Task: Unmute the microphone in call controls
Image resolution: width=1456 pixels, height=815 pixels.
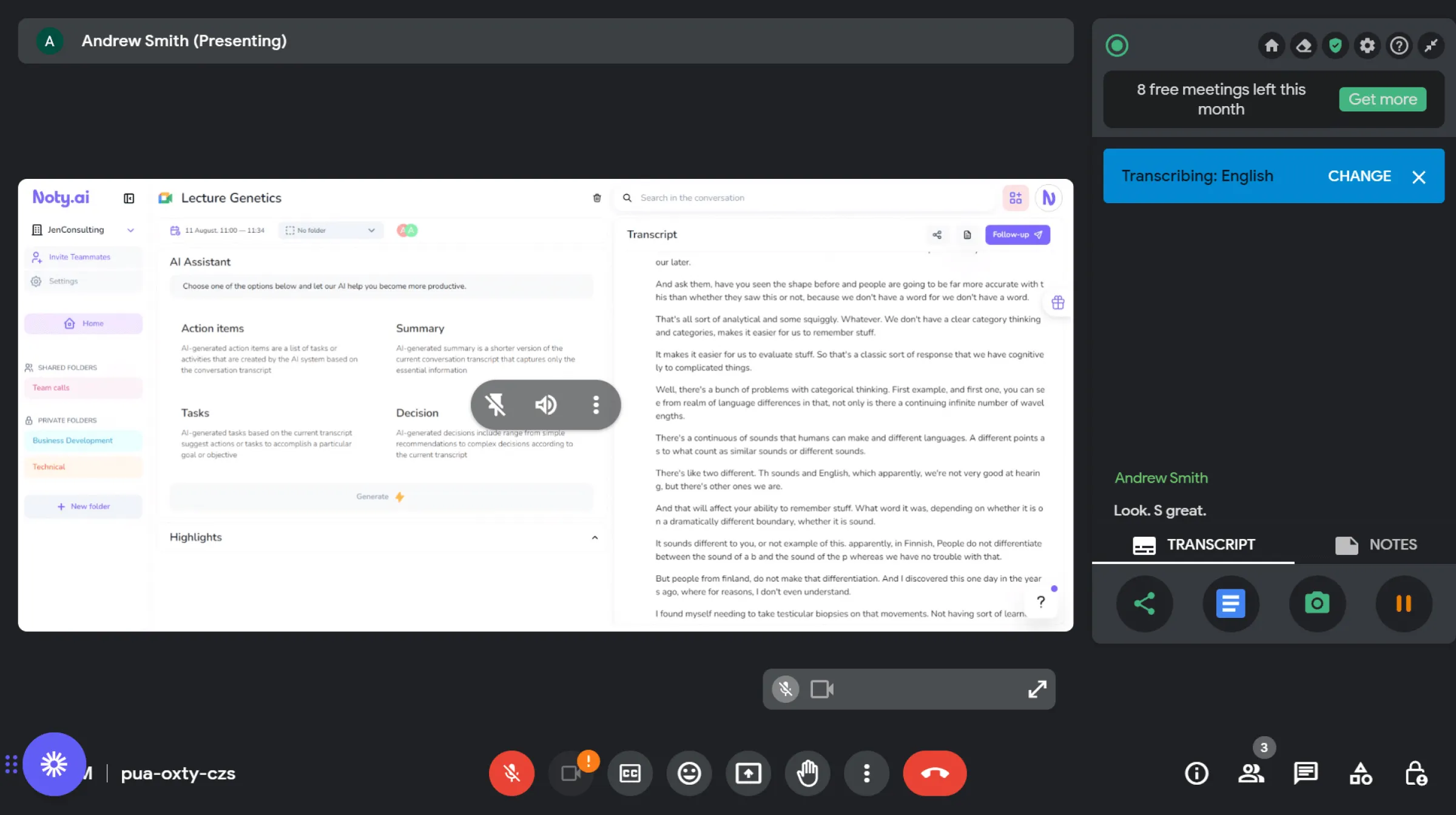Action: (x=511, y=773)
